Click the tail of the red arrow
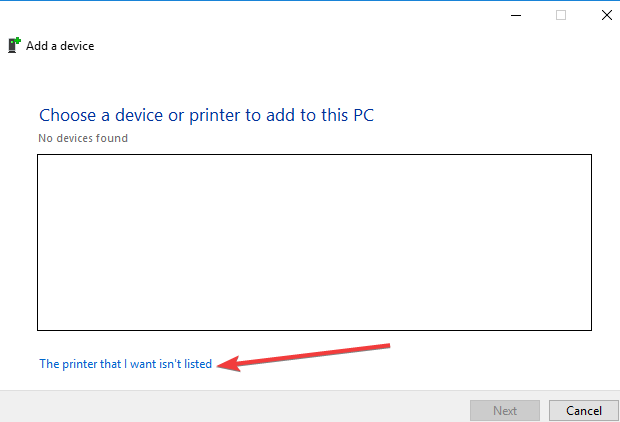Screen dimensions: 620x422 (386, 346)
